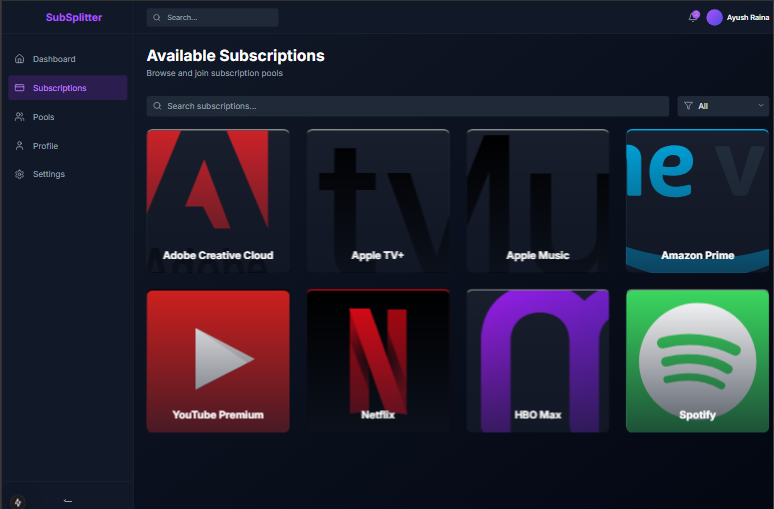This screenshot has height=509, width=774.
Task: Open the YouTube Premium subscription card
Action: point(218,361)
